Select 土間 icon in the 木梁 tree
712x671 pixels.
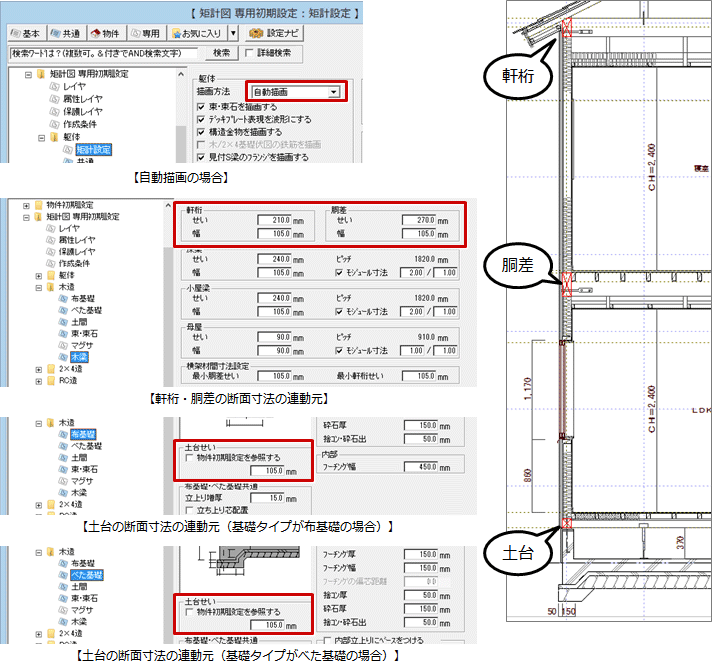(x=63, y=322)
